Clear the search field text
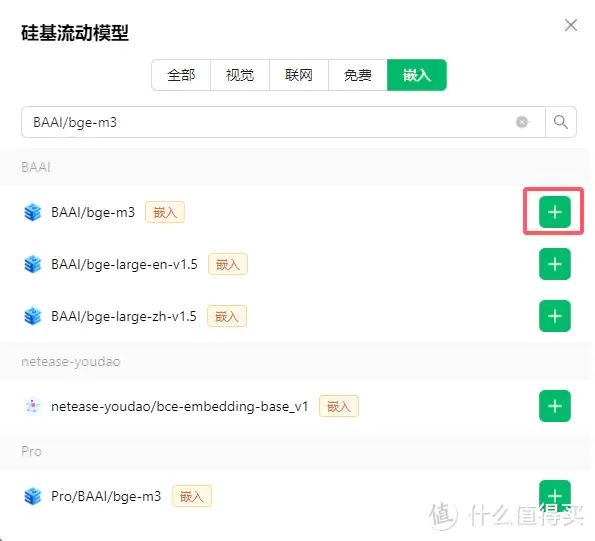 coord(522,122)
